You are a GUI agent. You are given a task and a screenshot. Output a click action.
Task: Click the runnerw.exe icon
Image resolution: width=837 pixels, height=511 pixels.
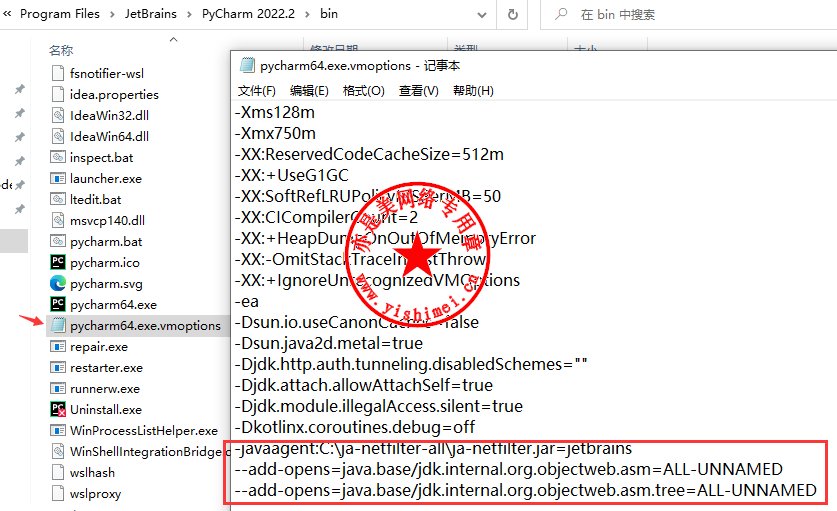point(58,388)
